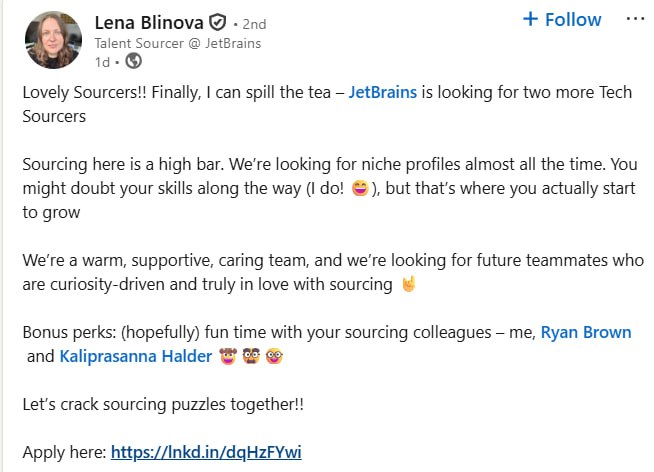Click the globe public visibility icon
The image size is (654, 472).
[x=136, y=62]
